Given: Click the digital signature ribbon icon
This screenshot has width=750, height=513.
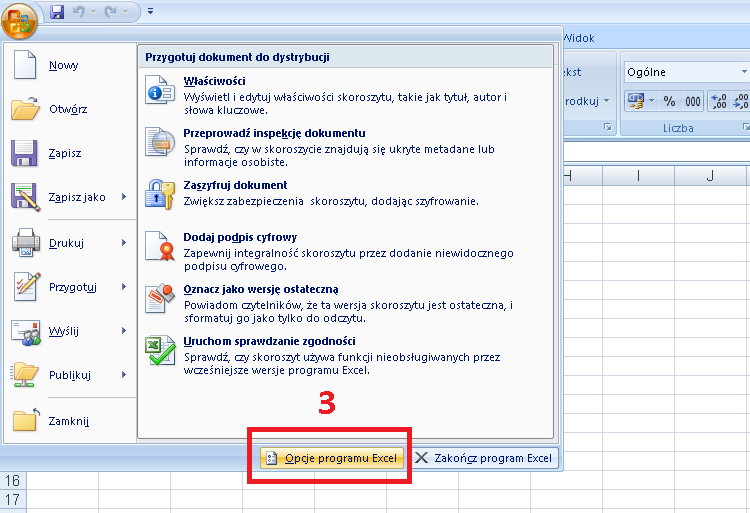Looking at the screenshot, I should tap(160, 246).
